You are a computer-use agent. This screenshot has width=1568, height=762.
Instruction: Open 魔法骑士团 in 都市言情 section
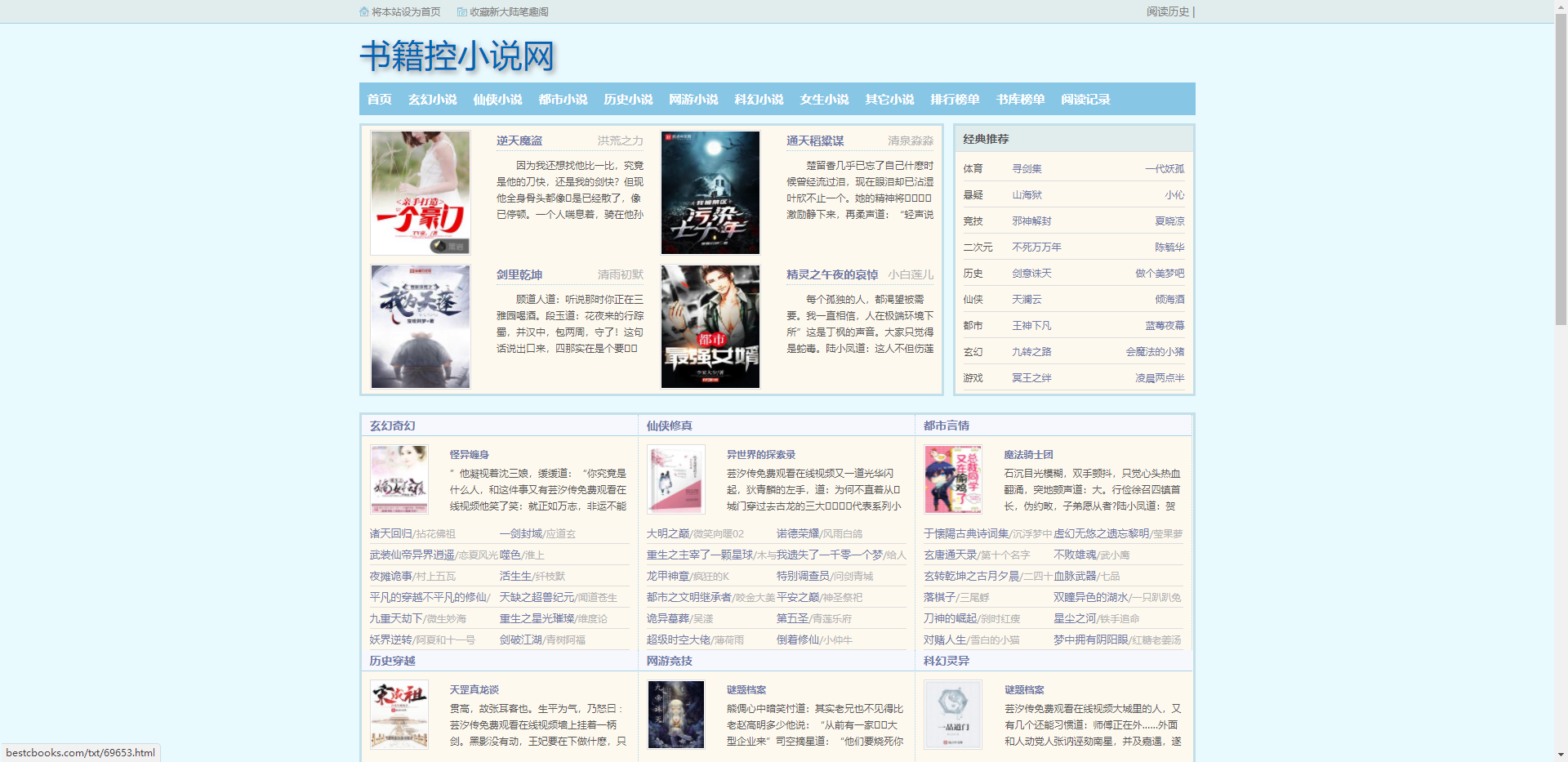click(1027, 454)
